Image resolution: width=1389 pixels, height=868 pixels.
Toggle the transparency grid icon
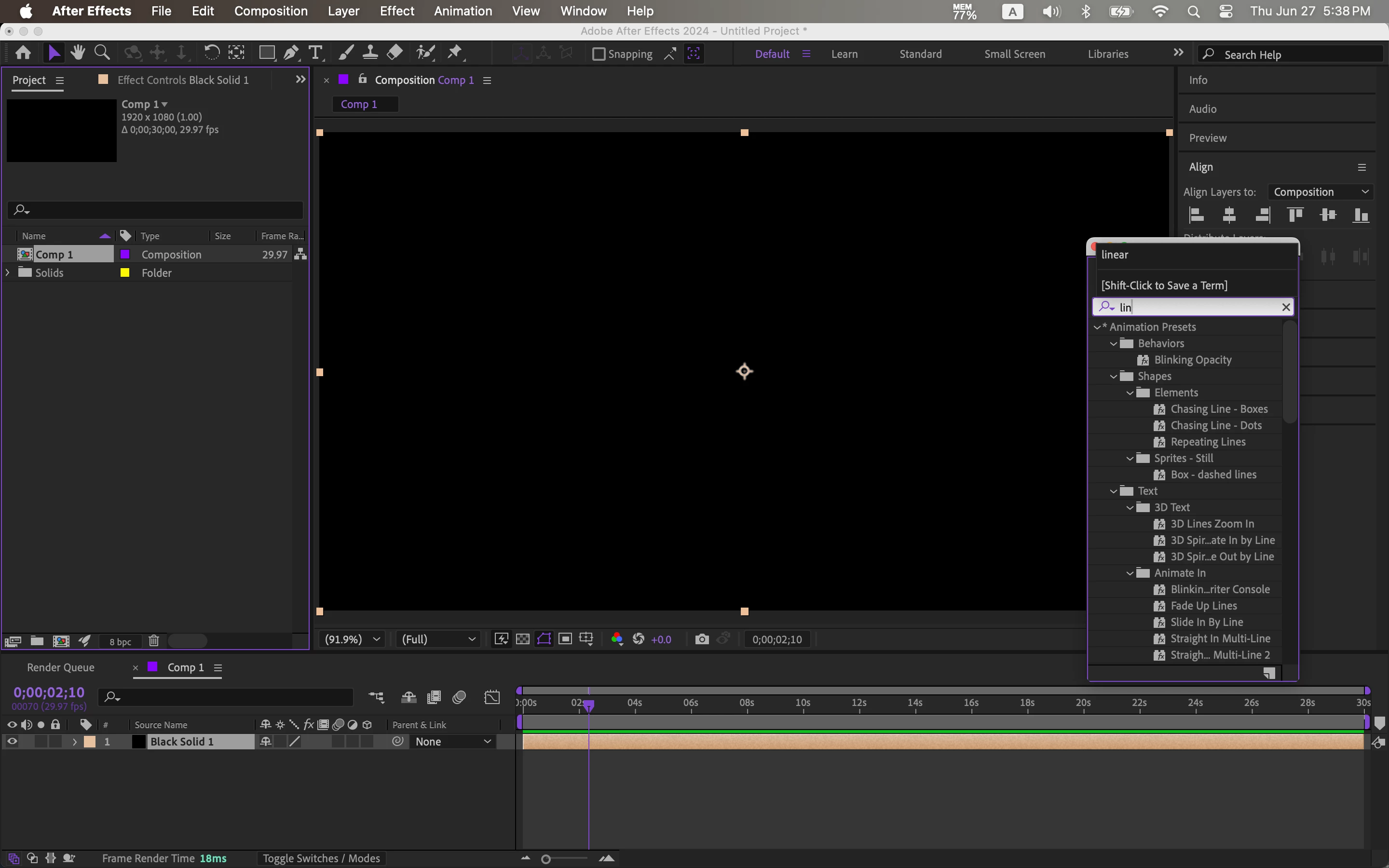coord(522,639)
